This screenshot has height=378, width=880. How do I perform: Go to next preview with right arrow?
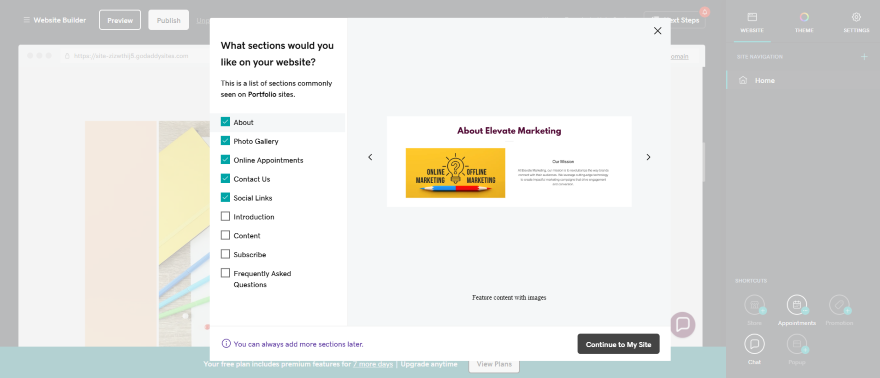pyautogui.click(x=648, y=157)
